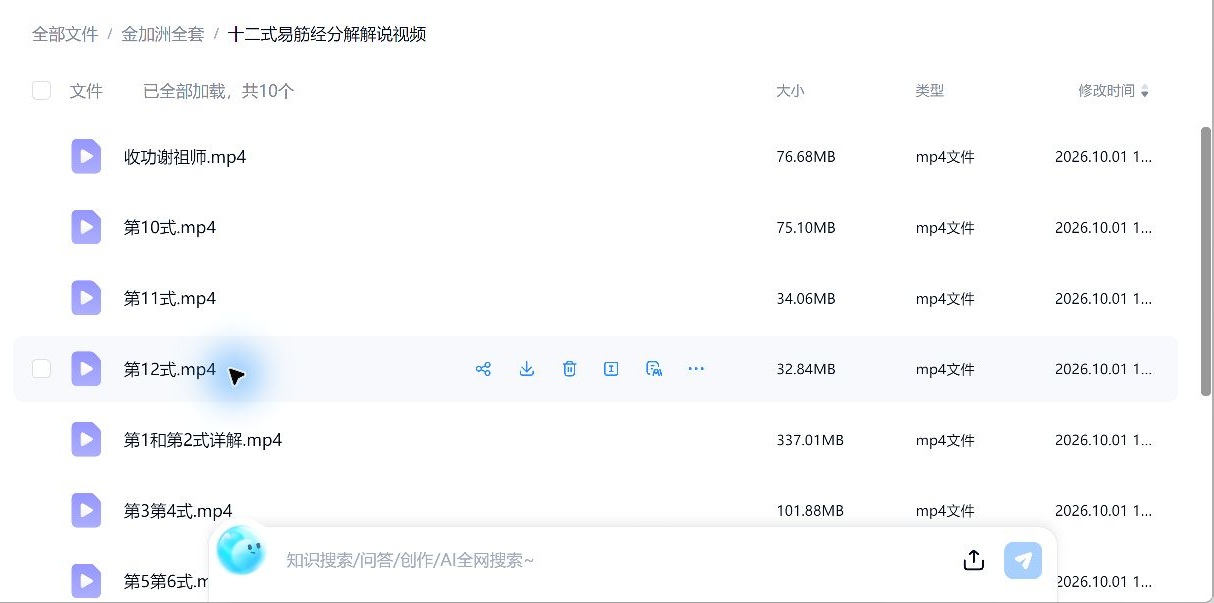The height and width of the screenshot is (603, 1214).
Task: Rename 第12式.mp4 with rename icon
Action: (611, 369)
